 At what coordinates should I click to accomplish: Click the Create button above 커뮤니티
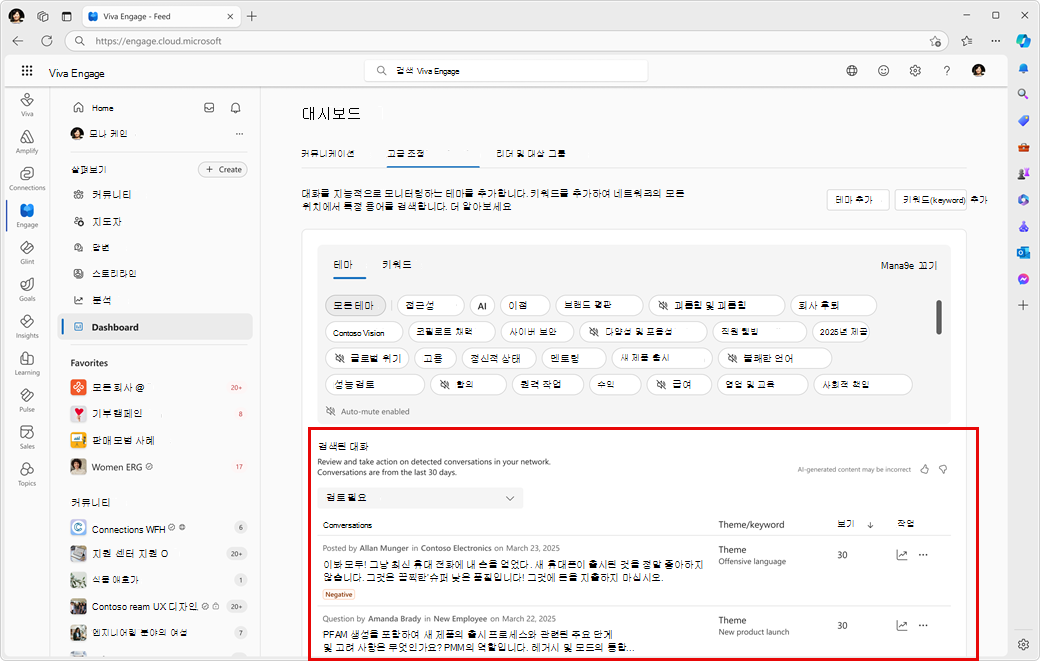point(222,169)
